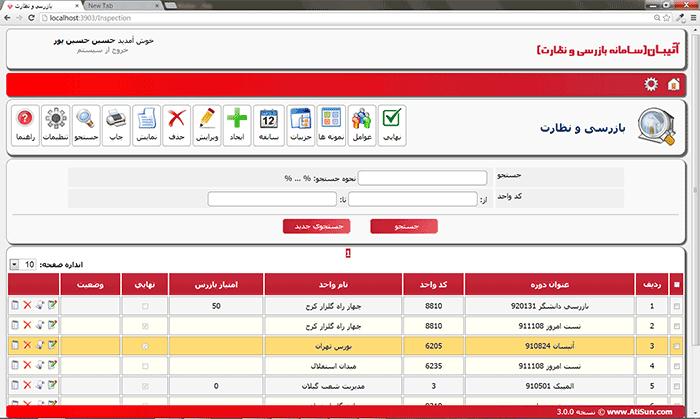Click red X delete icon in row 3

pos(27,345)
